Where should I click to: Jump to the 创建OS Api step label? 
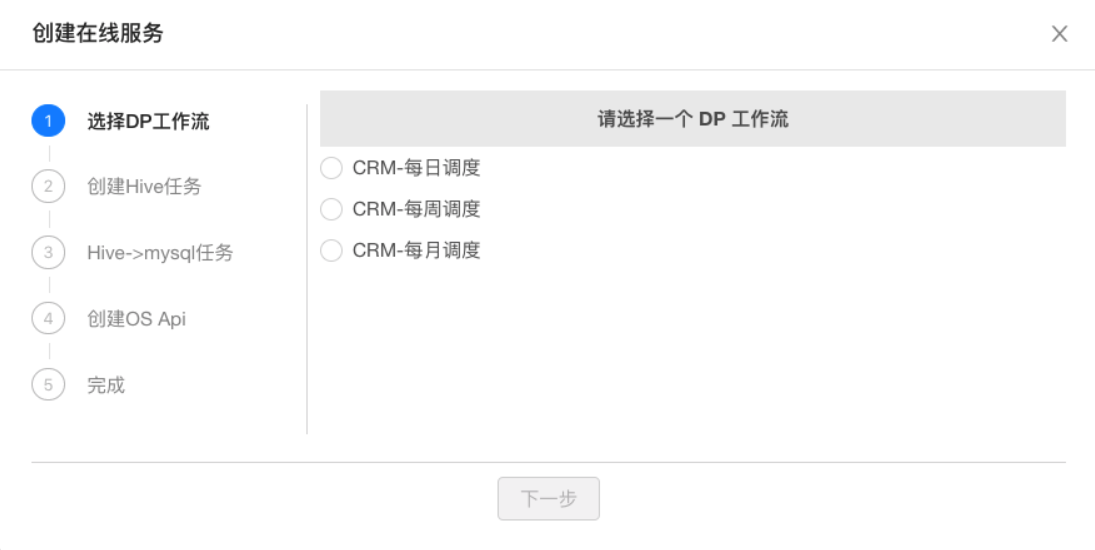pos(136,319)
